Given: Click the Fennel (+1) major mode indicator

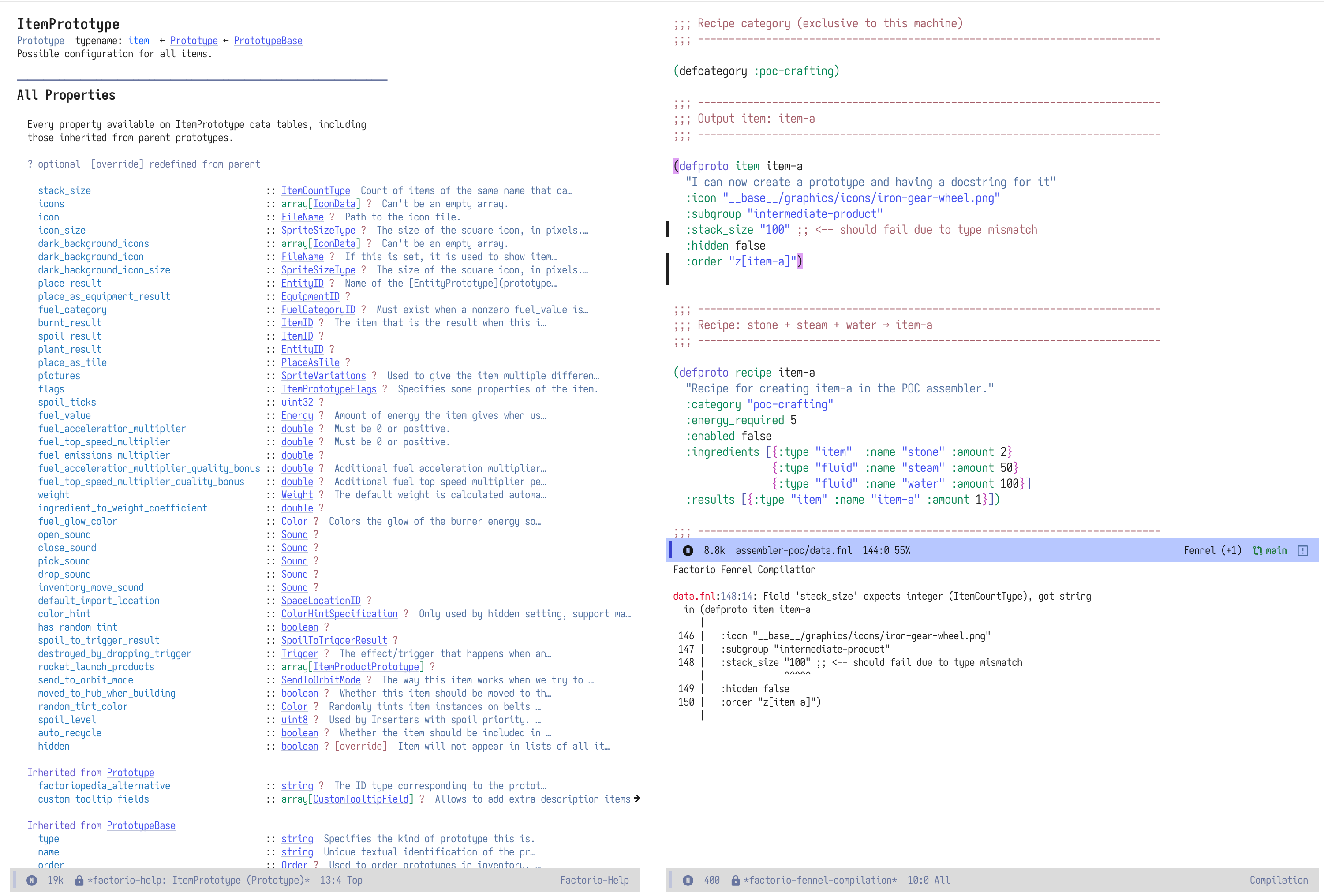Looking at the screenshot, I should (x=1212, y=550).
